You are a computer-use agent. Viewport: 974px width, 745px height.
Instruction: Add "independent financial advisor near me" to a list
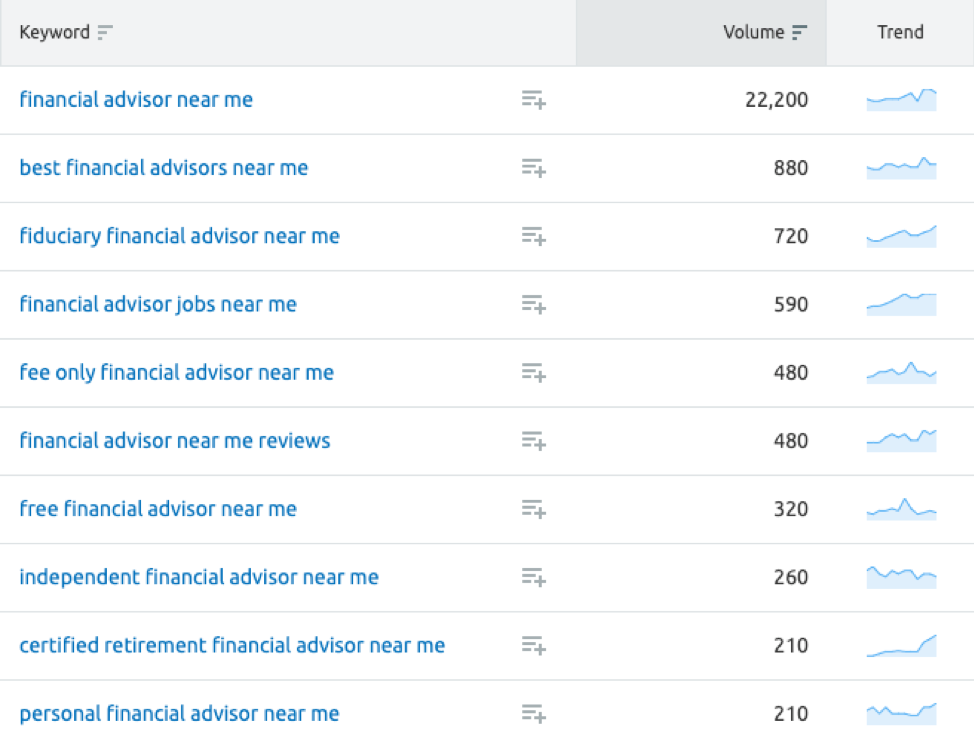[x=532, y=577]
